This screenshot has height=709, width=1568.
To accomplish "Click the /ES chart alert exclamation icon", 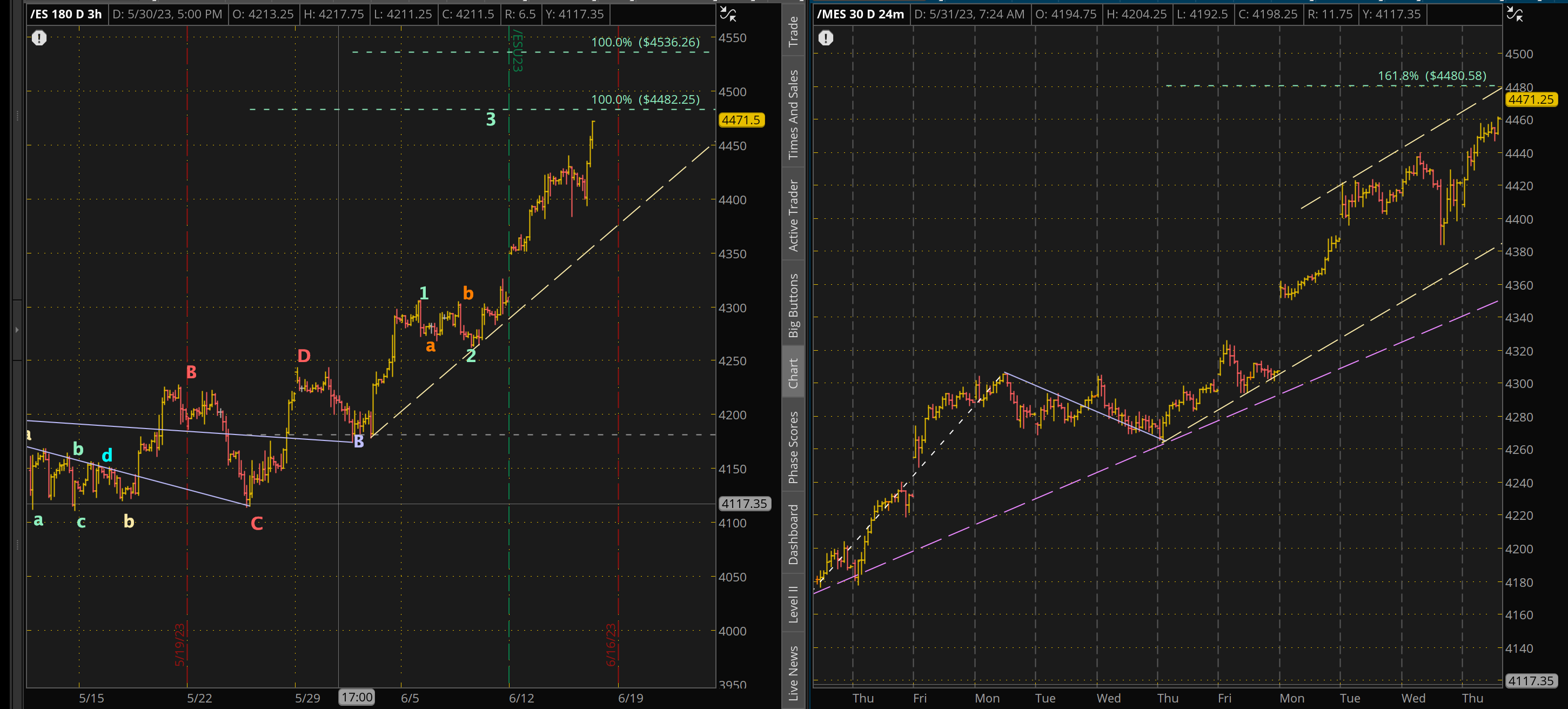I will [39, 38].
